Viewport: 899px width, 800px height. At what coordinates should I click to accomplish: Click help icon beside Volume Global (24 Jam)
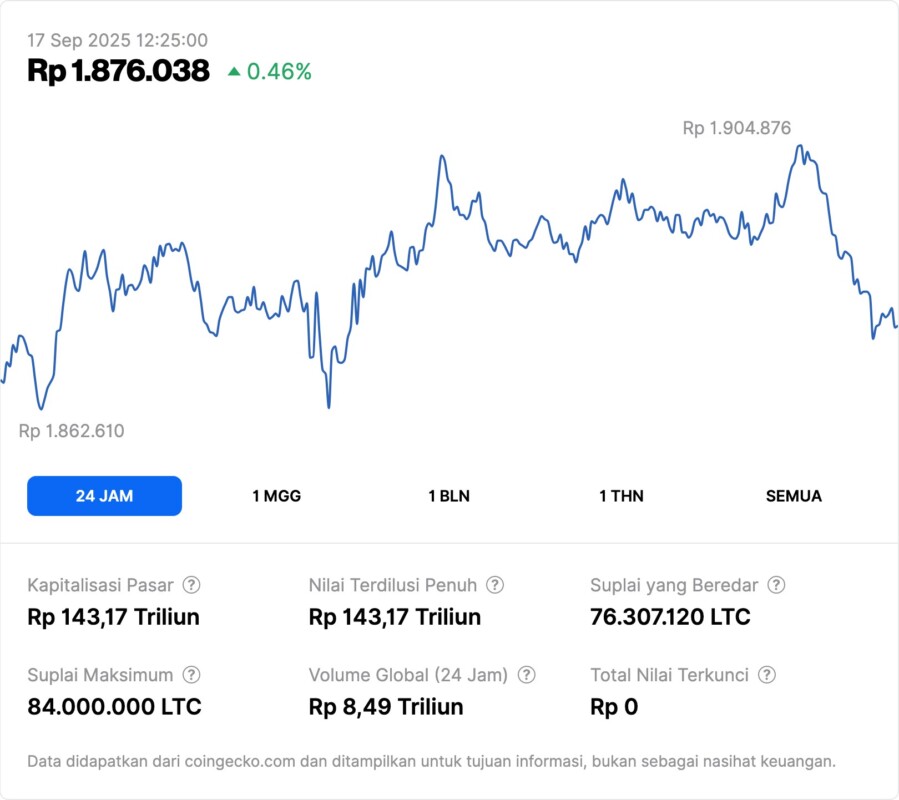527,675
